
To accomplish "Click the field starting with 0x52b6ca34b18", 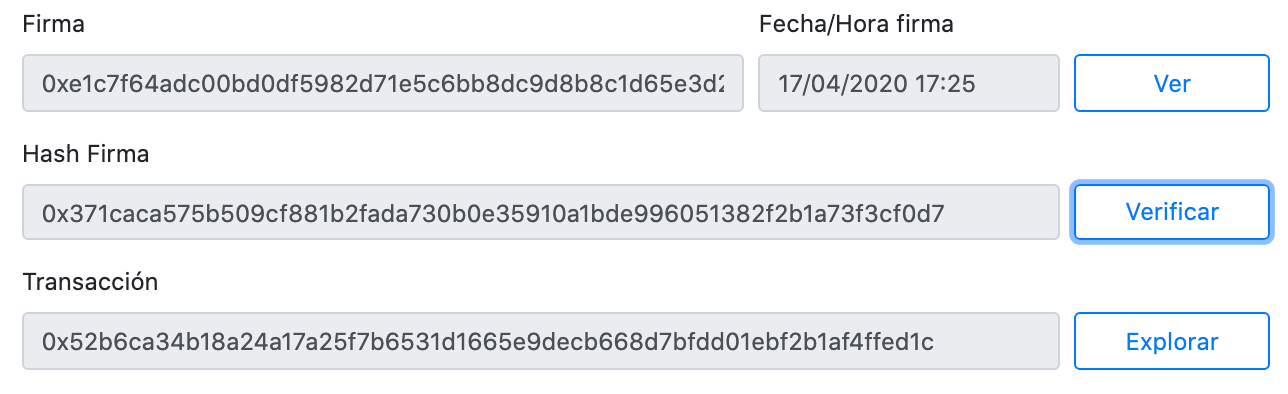I will pos(541,341).
